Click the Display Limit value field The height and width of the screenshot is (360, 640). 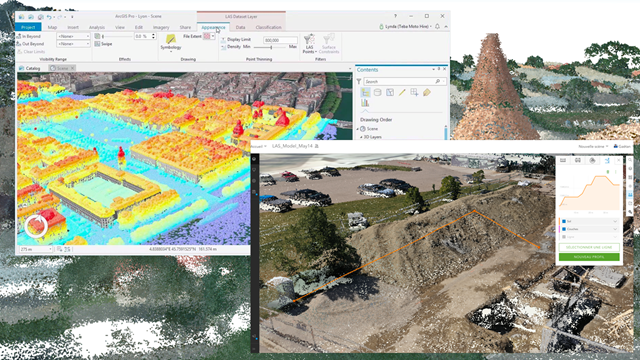point(280,40)
